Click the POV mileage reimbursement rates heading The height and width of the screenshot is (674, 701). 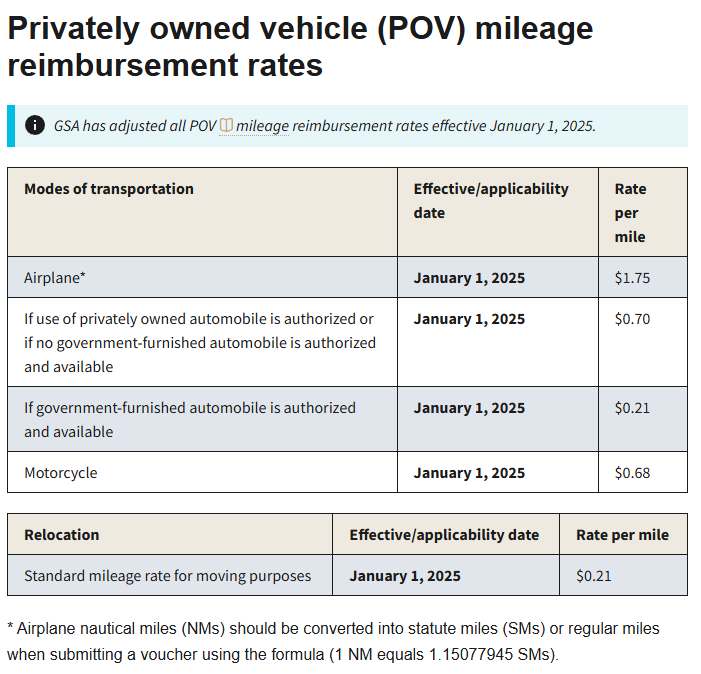pyautogui.click(x=300, y=46)
